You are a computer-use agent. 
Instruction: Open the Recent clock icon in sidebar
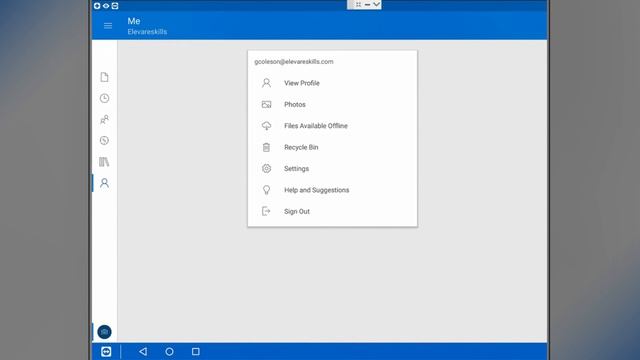104,98
